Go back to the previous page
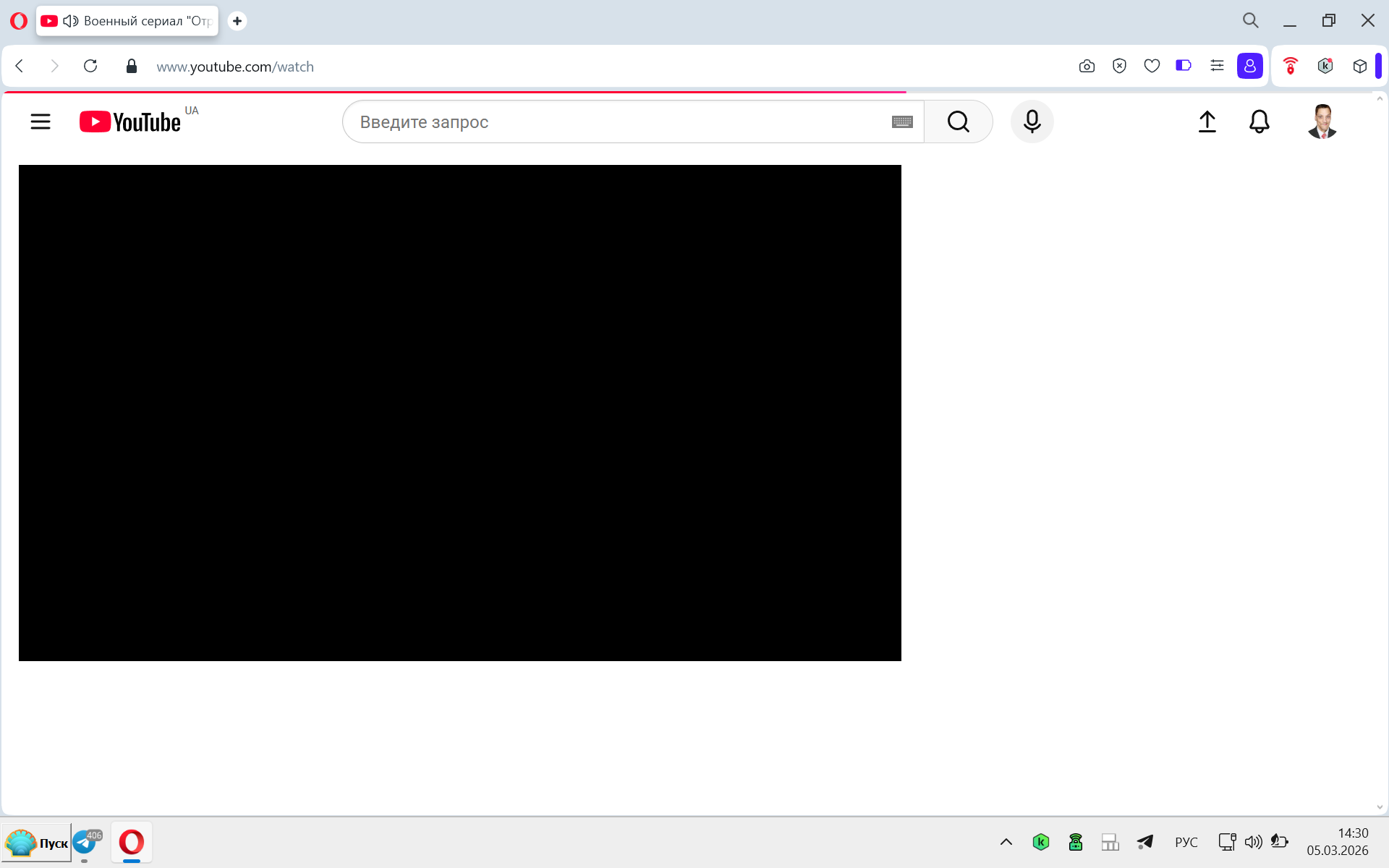 click(20, 67)
